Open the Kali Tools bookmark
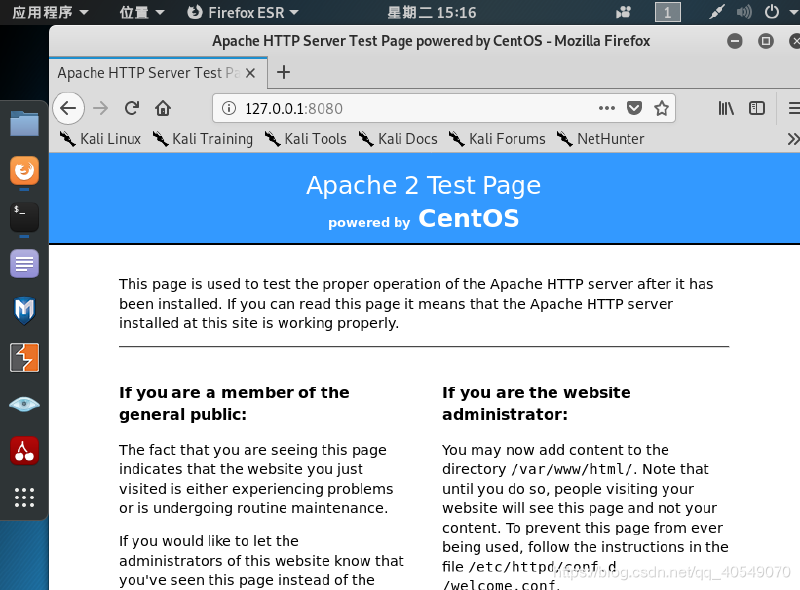 [305, 139]
